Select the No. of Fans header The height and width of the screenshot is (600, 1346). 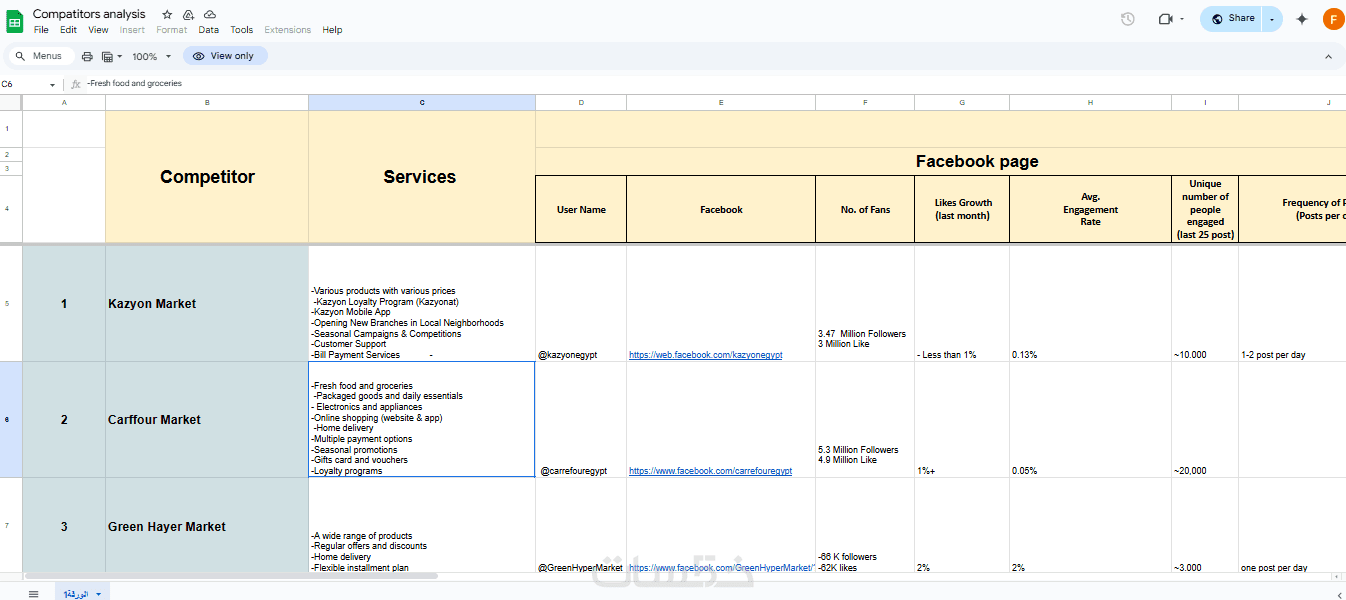coord(865,210)
